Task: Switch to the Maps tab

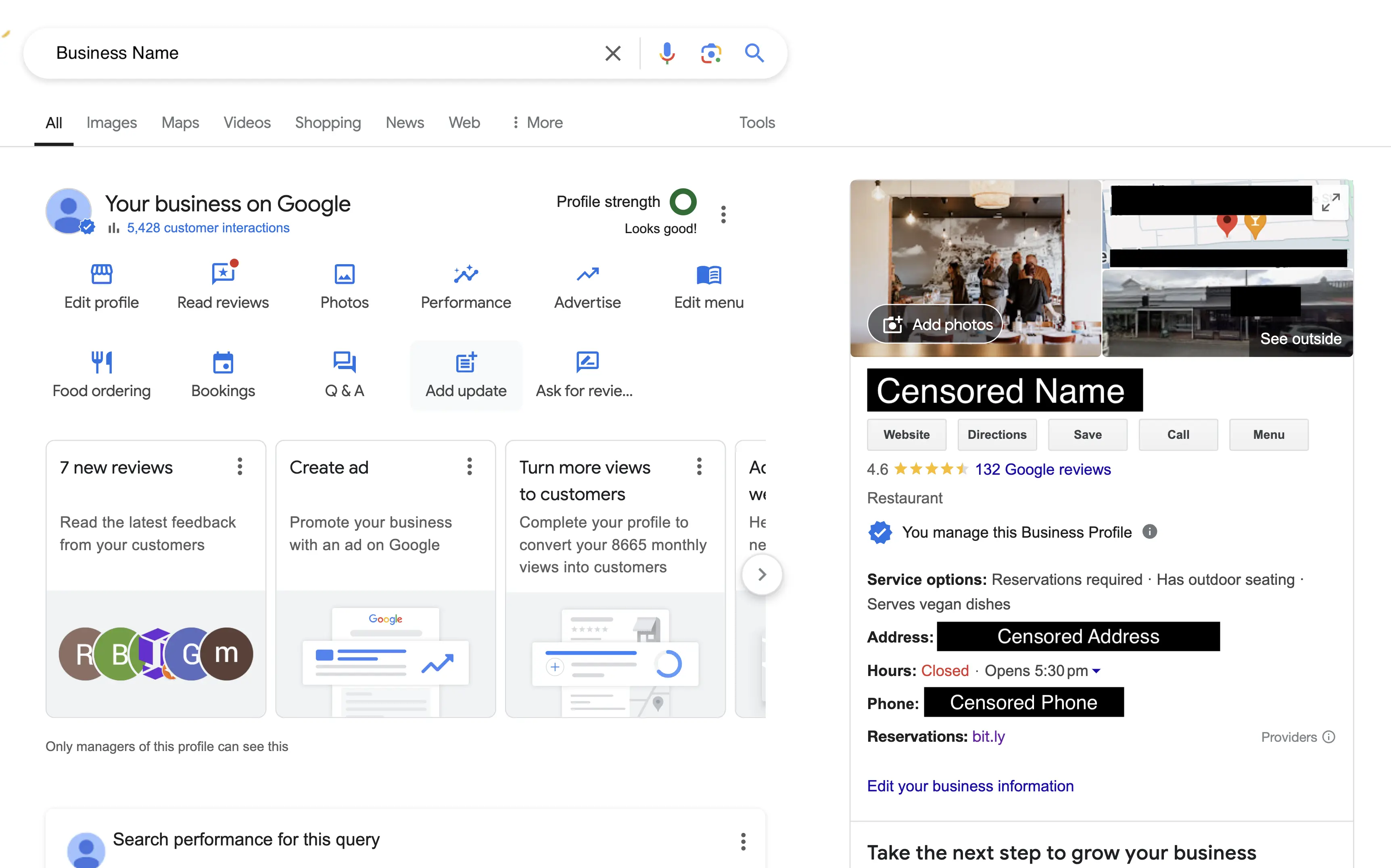Action: point(180,122)
